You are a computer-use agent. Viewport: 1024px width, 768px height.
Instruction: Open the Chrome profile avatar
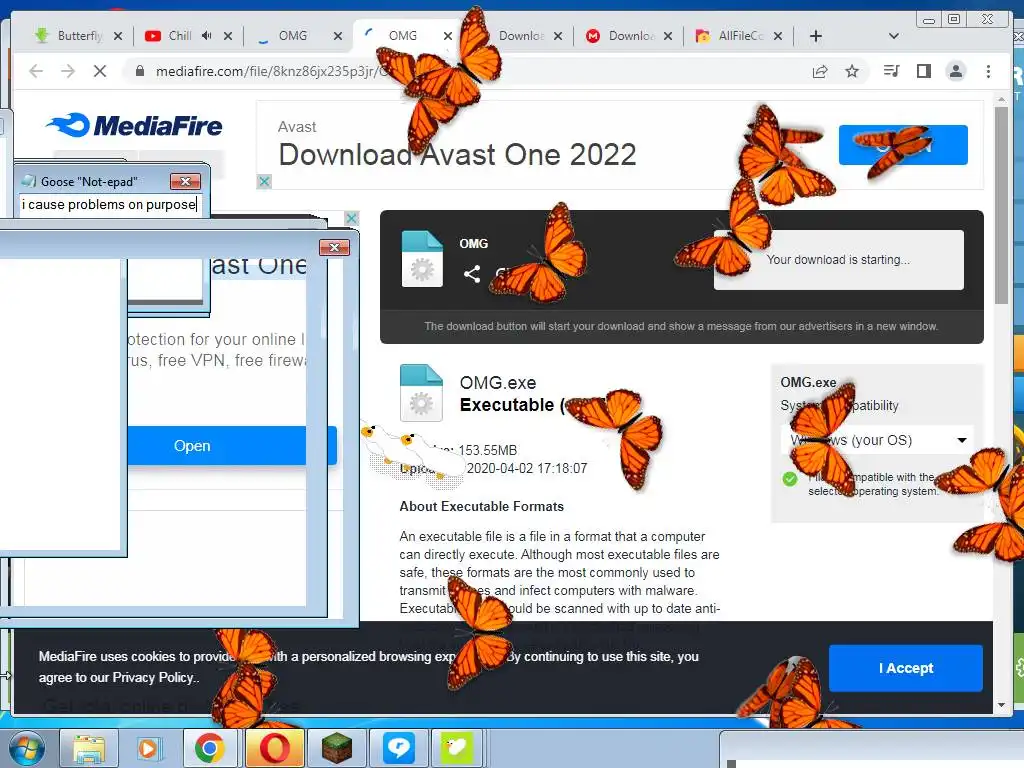pos(955,71)
